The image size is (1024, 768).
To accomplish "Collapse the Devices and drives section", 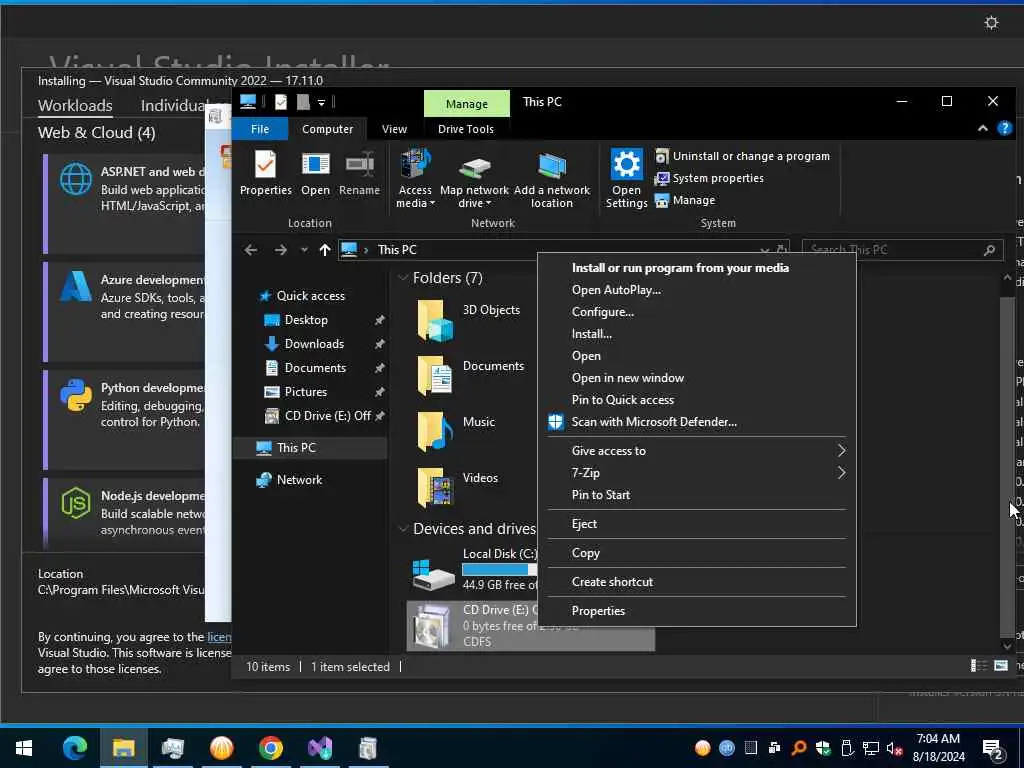I will (403, 528).
